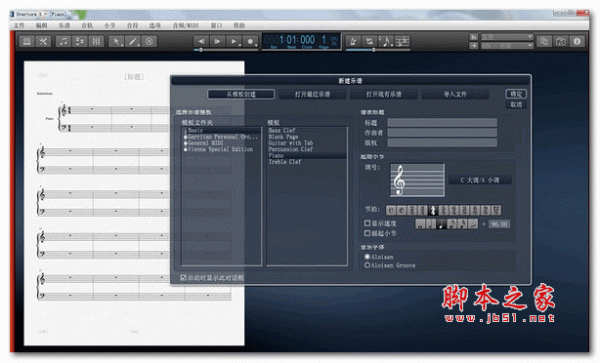Screen dimensions: 600x363
Task: Click the 版权 copyright input field
Action: coord(442,142)
